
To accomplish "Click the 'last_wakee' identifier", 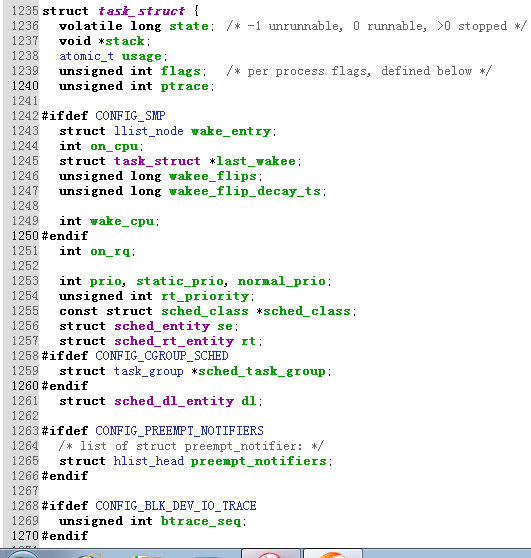I will 256,161.
